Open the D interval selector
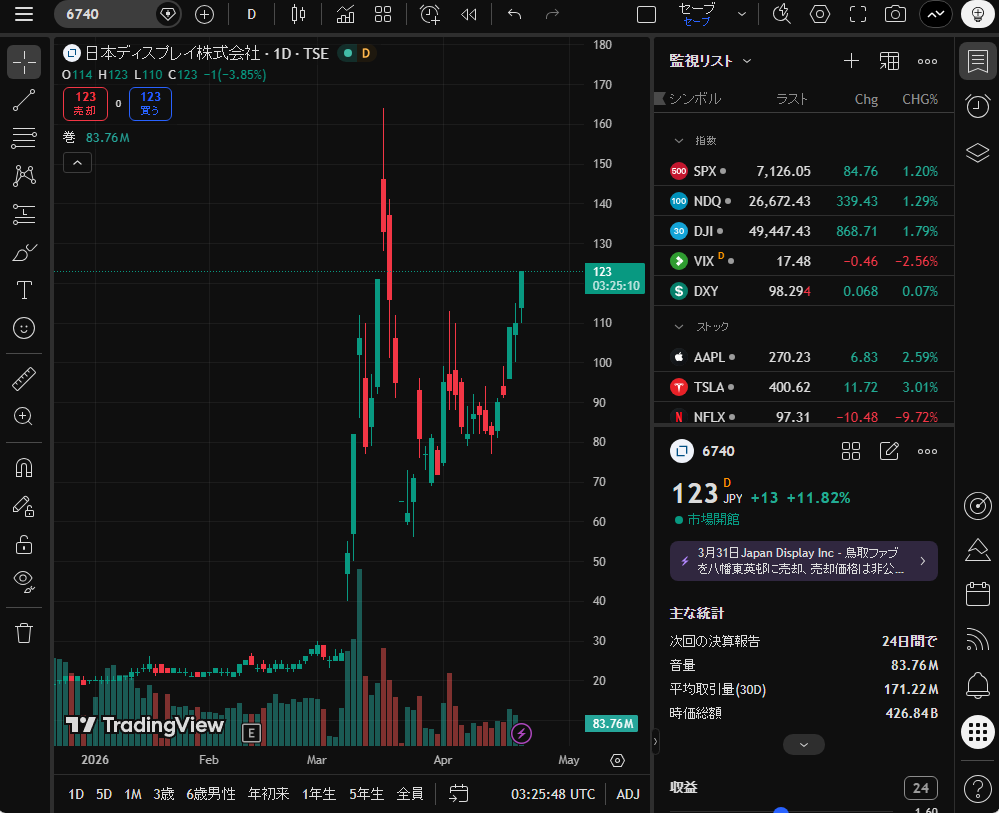999x813 pixels. pyautogui.click(x=251, y=14)
